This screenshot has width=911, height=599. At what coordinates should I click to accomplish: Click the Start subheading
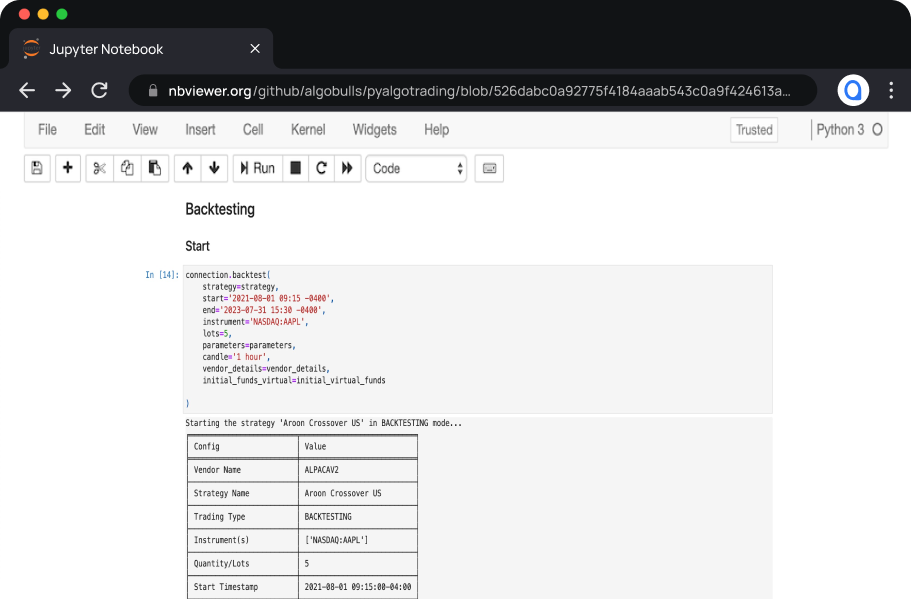pyautogui.click(x=198, y=246)
